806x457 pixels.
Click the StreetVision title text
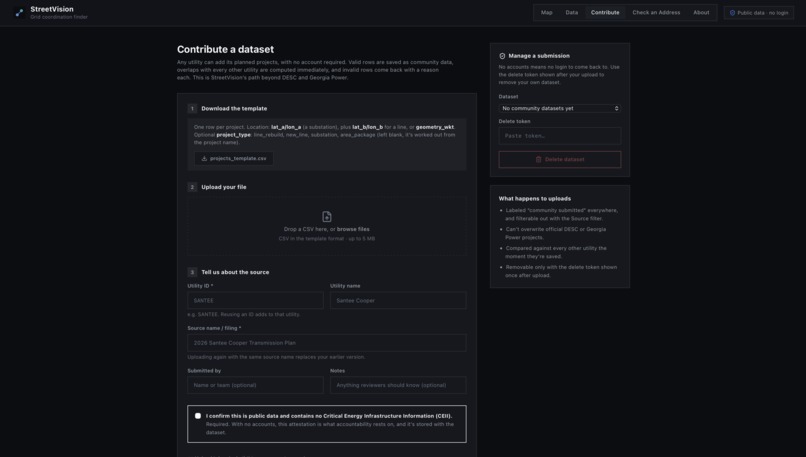click(x=52, y=9)
